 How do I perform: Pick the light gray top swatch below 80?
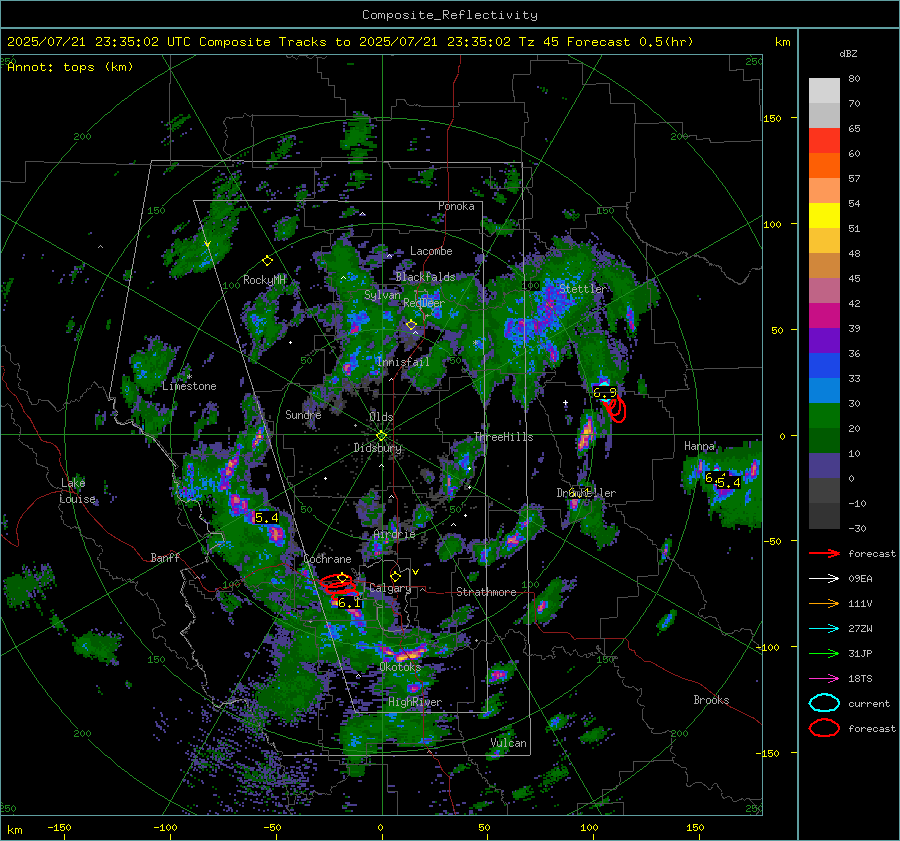click(x=824, y=91)
